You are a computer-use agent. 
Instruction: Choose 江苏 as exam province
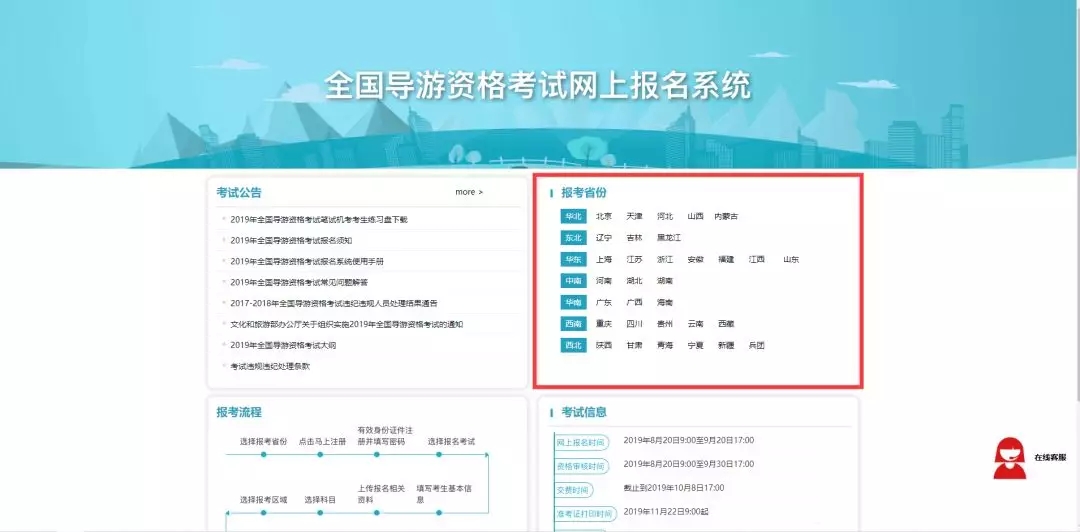pos(634,260)
